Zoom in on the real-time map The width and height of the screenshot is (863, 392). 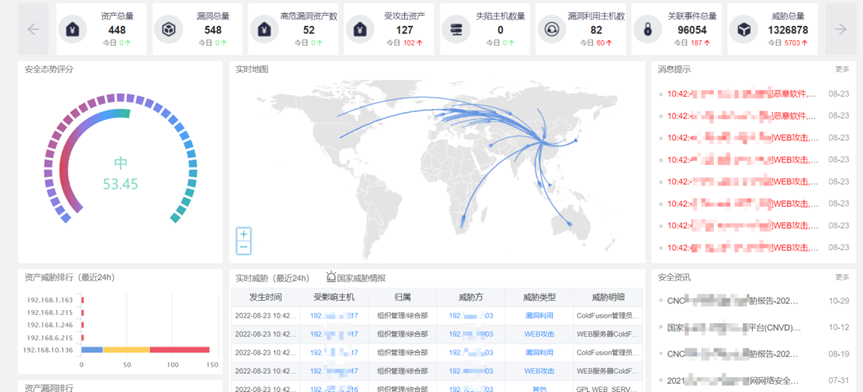coord(244,234)
